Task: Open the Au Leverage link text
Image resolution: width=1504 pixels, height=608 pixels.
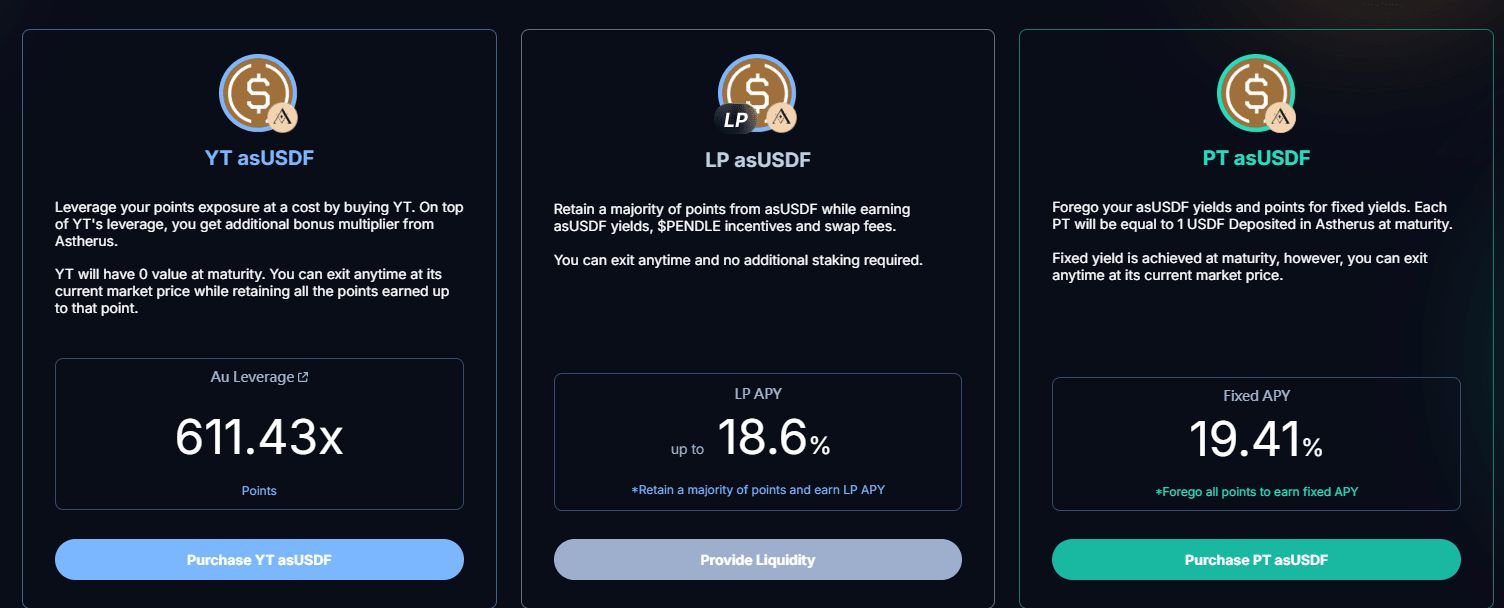Action: (252, 378)
